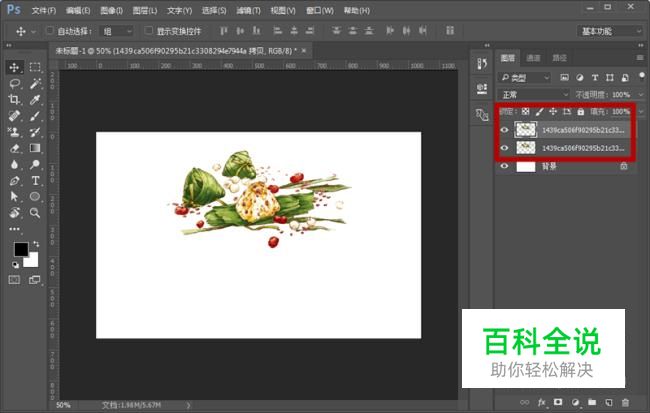Screen dimensions: 650x413
Task: Open the blend mode 正常 dropdown
Action: (534, 95)
